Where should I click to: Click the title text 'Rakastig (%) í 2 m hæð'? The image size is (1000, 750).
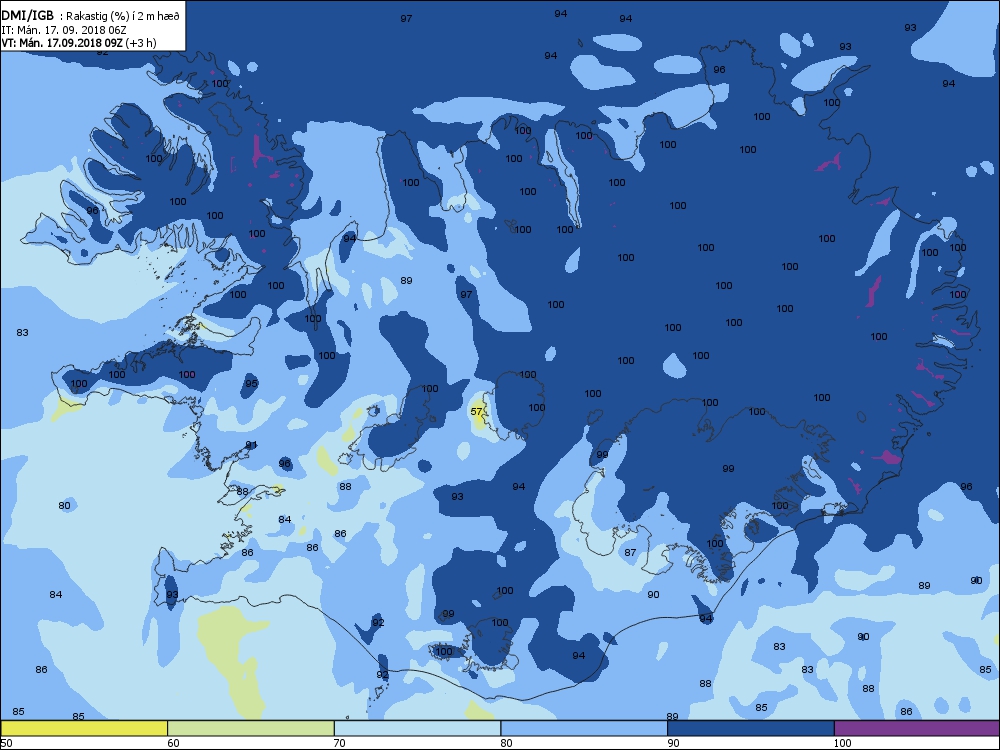120,17
